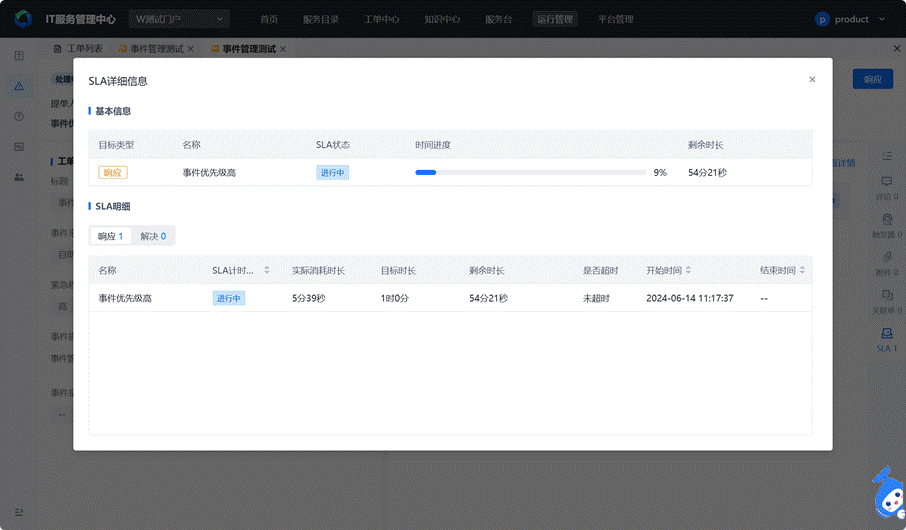Click the 响应 button behind the dialog
This screenshot has width=906, height=530.
click(x=872, y=79)
